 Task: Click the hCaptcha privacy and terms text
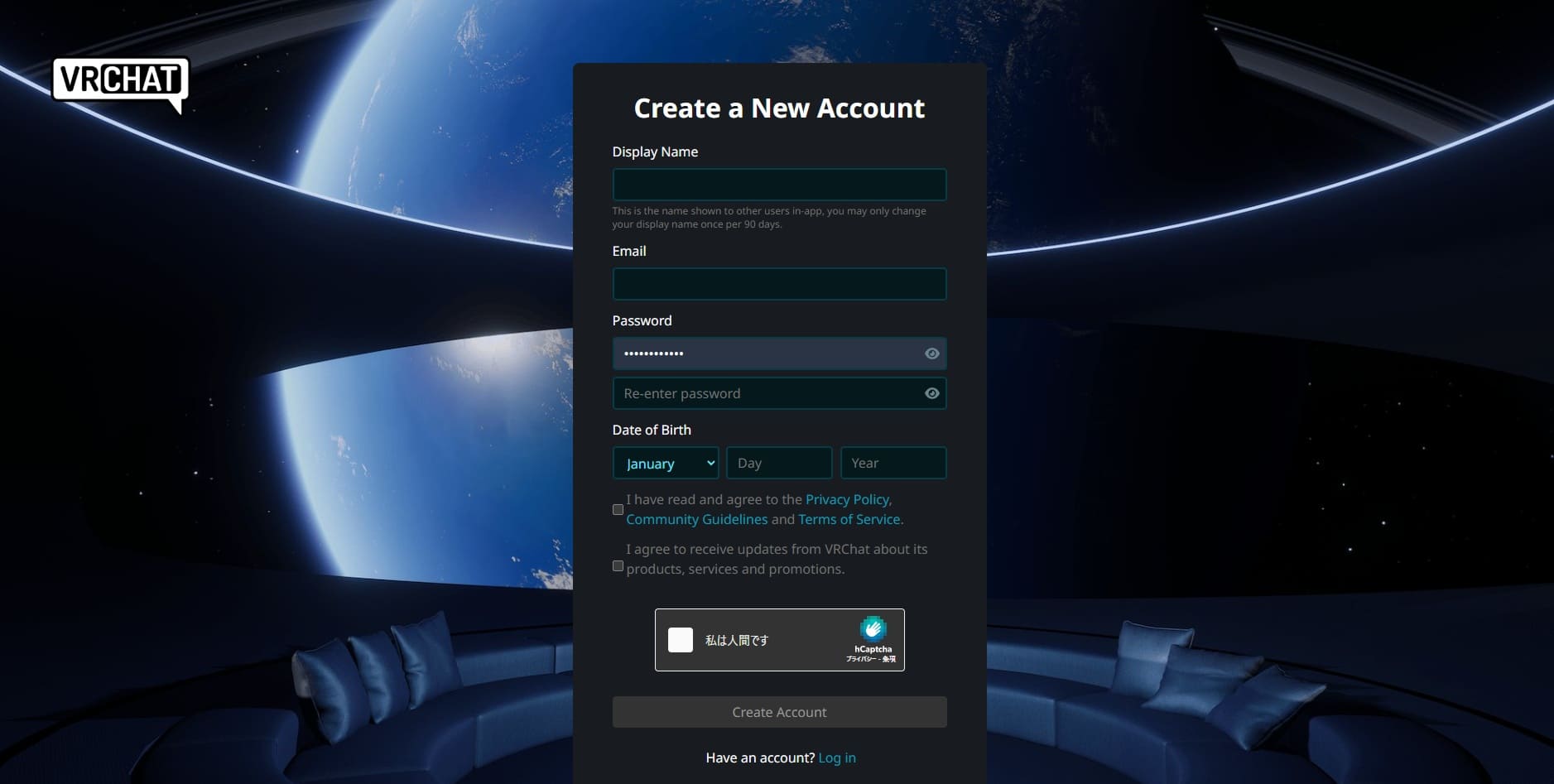click(x=871, y=659)
